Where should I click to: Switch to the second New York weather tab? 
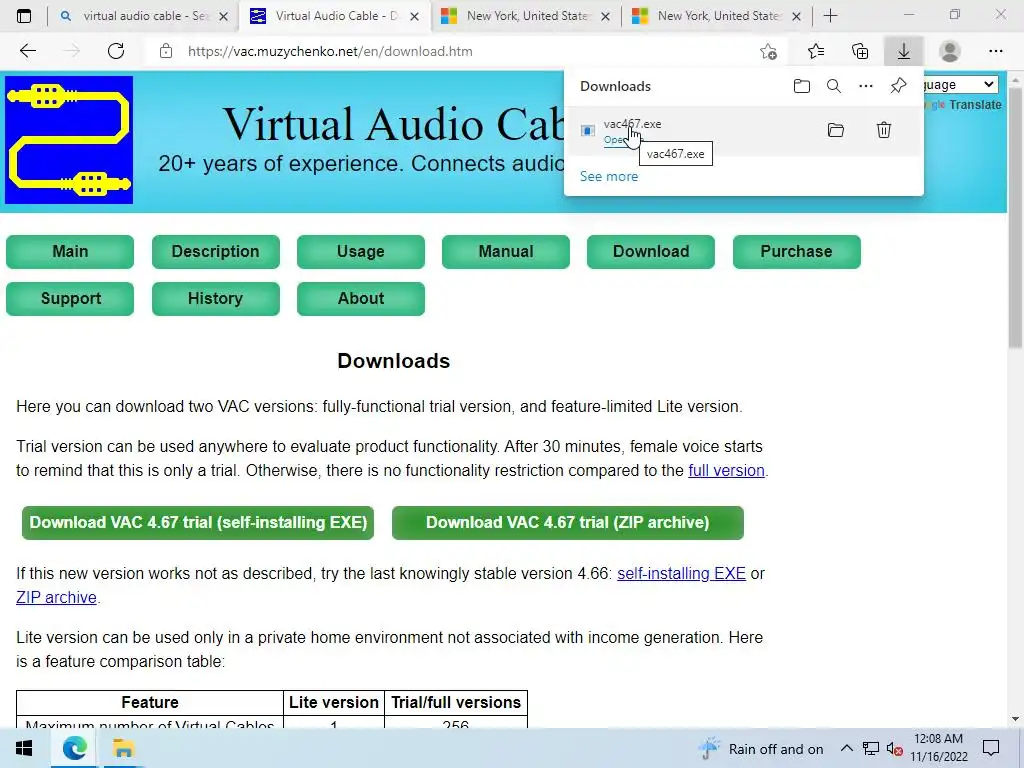tap(717, 16)
